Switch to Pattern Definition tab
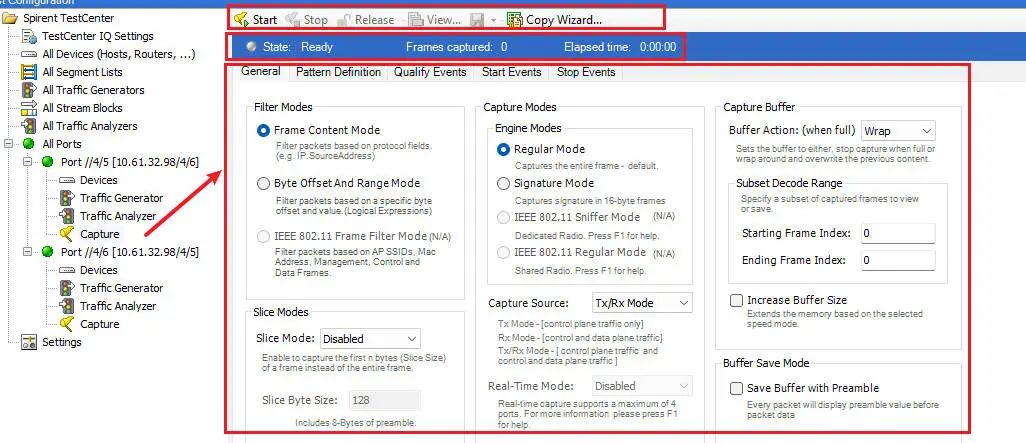1026x443 pixels. pyautogui.click(x=337, y=72)
